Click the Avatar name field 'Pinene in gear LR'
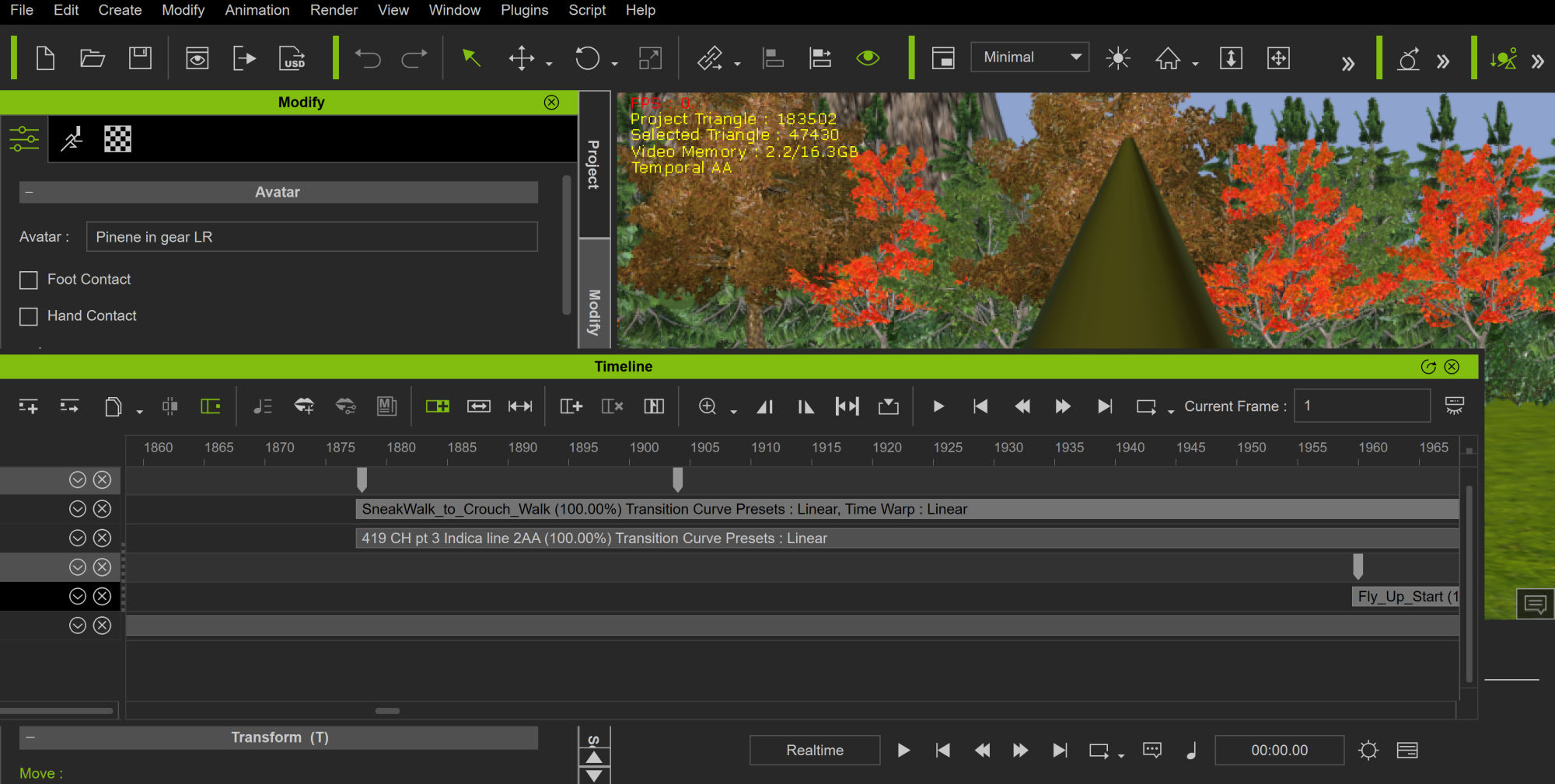Image resolution: width=1555 pixels, height=784 pixels. [x=312, y=237]
